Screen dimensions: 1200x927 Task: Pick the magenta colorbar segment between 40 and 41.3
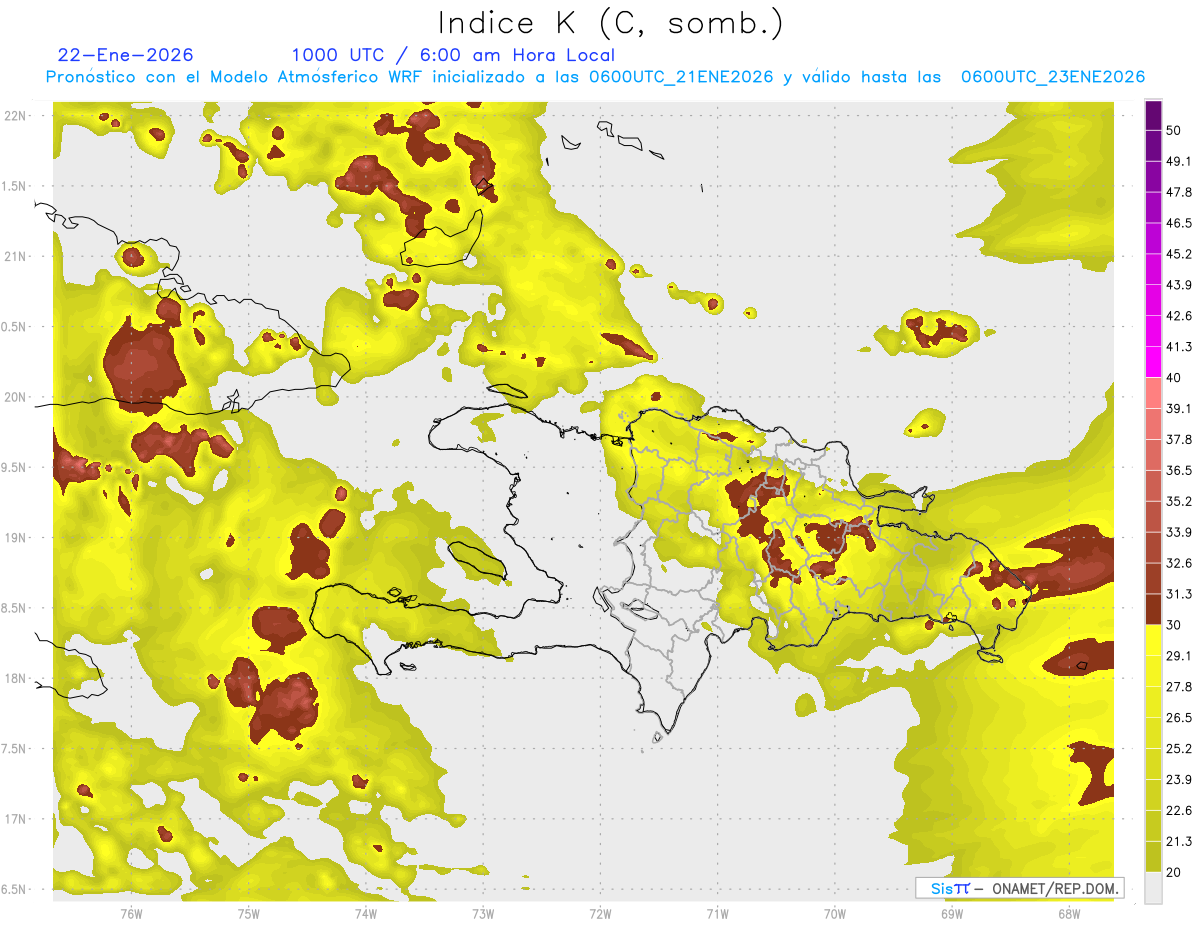[x=1153, y=362]
